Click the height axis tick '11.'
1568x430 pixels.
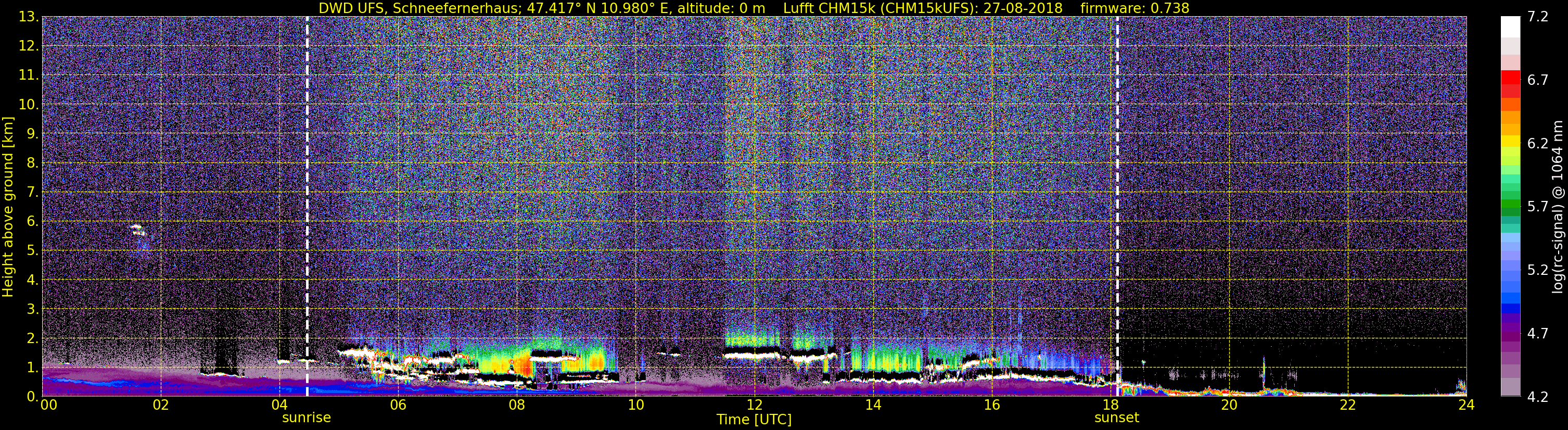coord(28,75)
